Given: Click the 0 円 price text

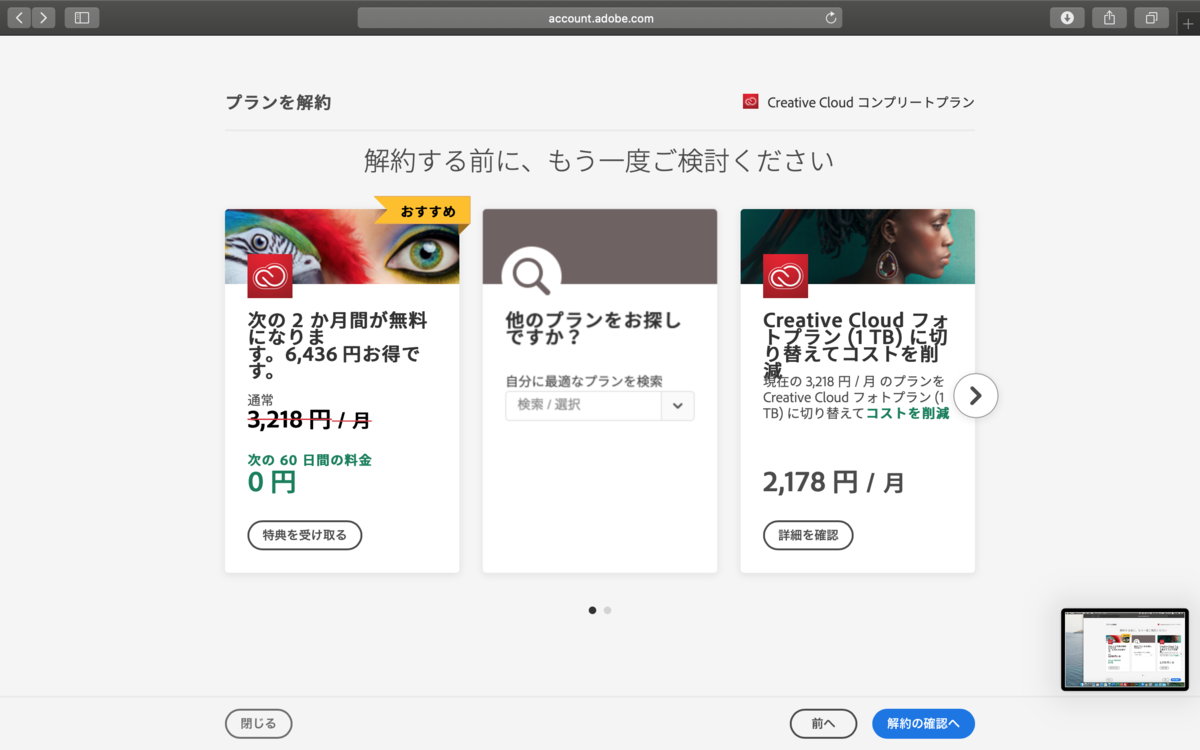Looking at the screenshot, I should click(272, 482).
